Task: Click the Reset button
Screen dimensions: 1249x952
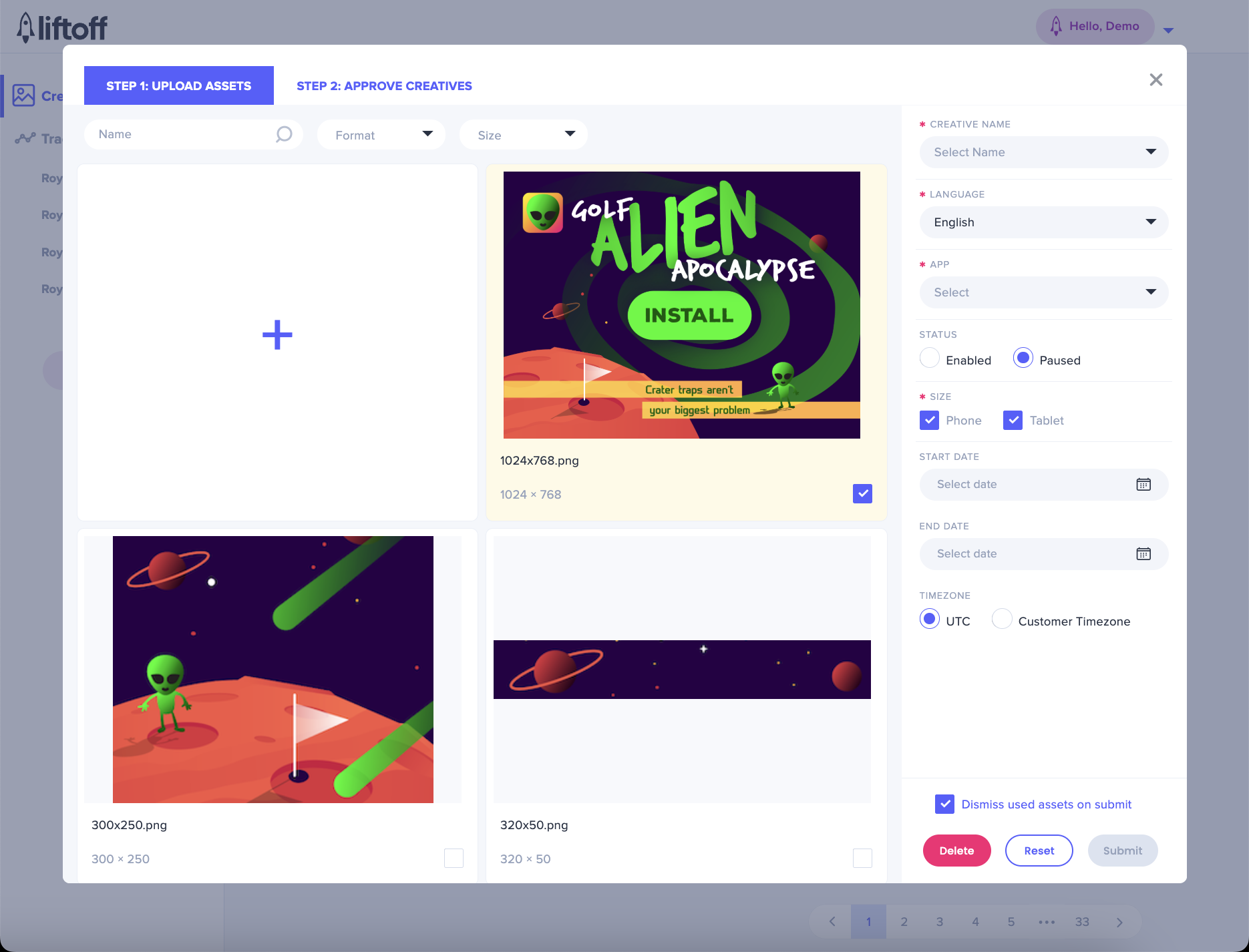Action: pos(1039,851)
